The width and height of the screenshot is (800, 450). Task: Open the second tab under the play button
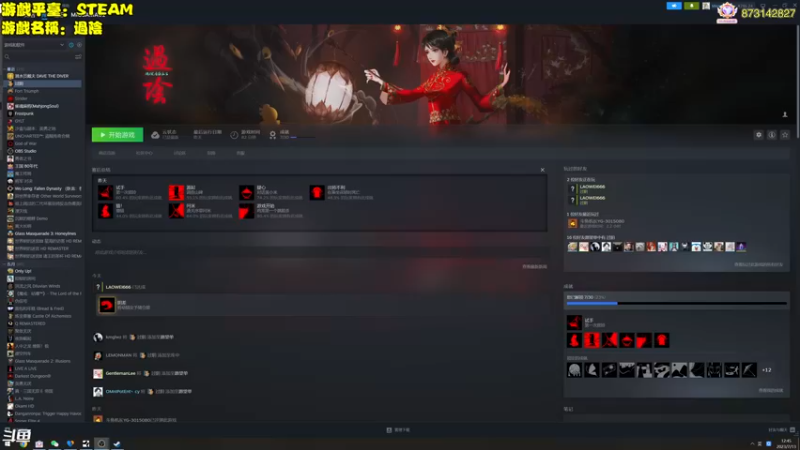point(144,153)
